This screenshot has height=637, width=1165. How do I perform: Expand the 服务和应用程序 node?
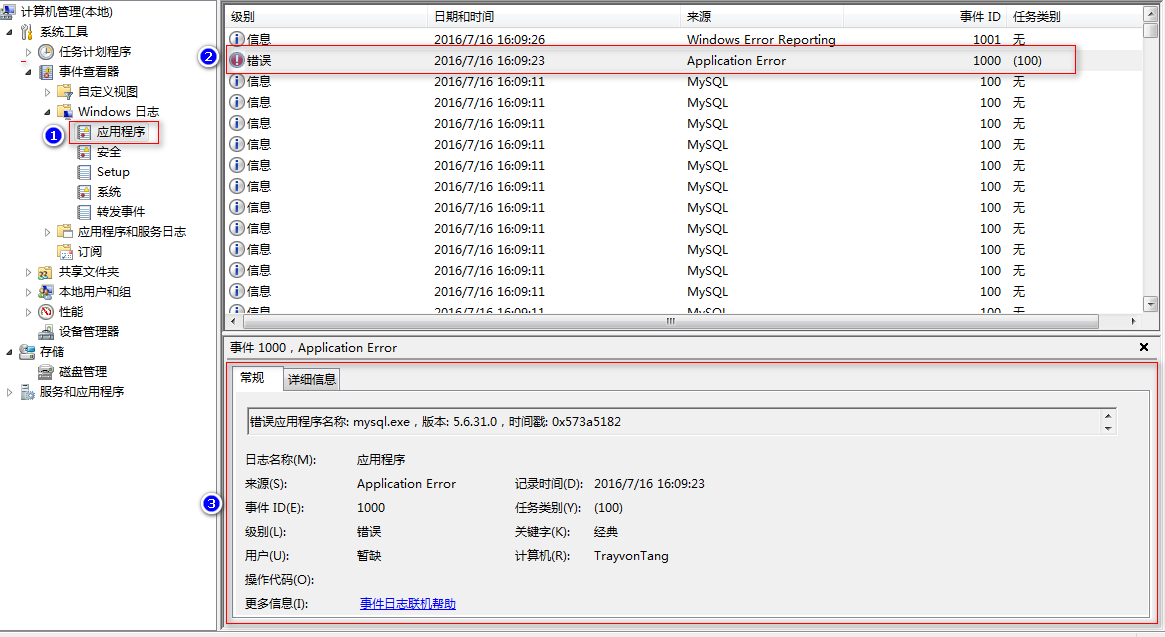(9, 392)
